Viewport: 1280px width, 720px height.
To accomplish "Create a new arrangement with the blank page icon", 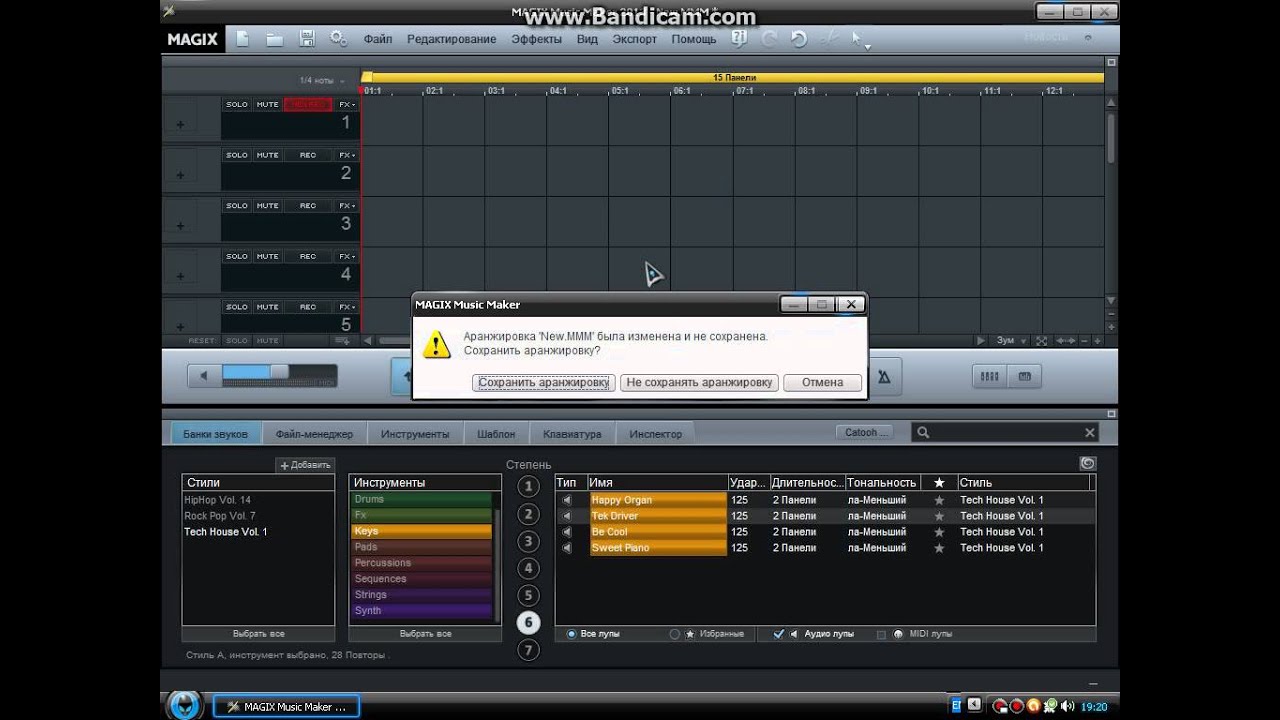I will pos(242,39).
